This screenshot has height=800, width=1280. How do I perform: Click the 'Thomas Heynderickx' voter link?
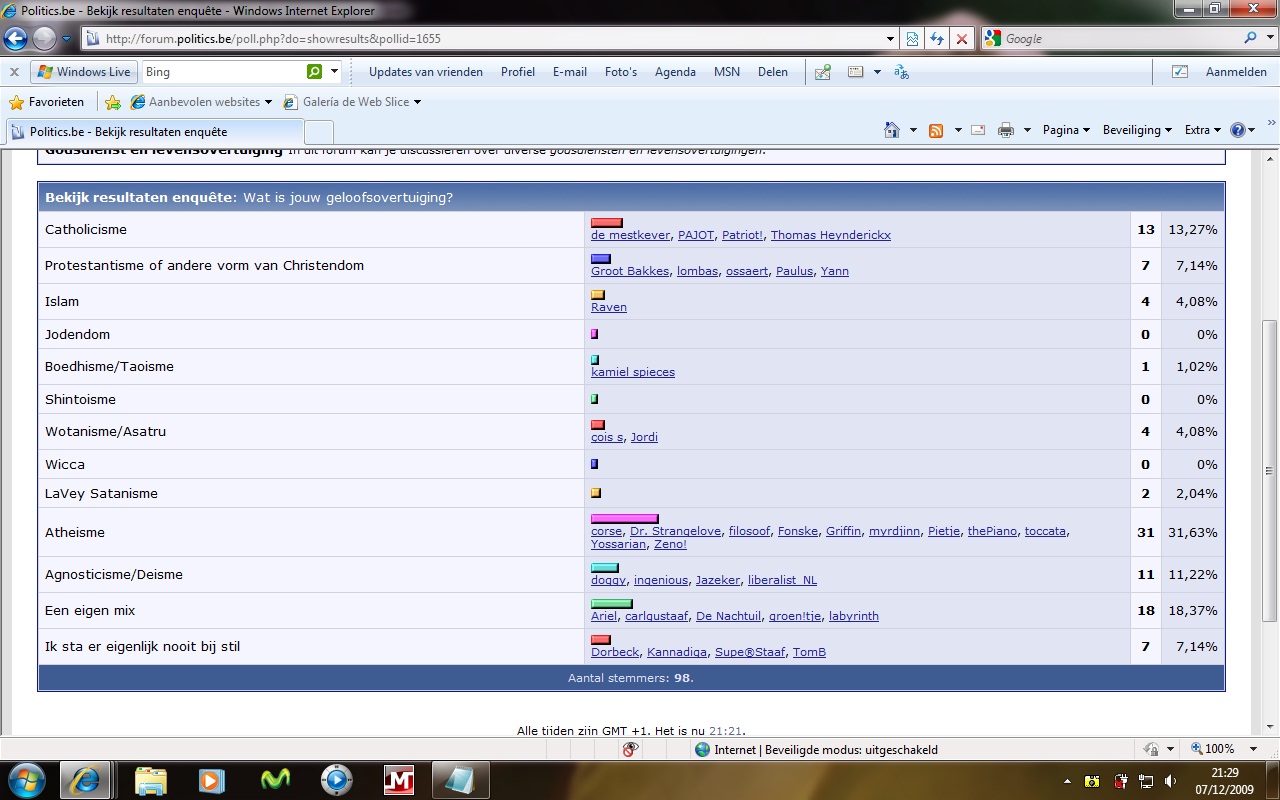click(x=830, y=235)
